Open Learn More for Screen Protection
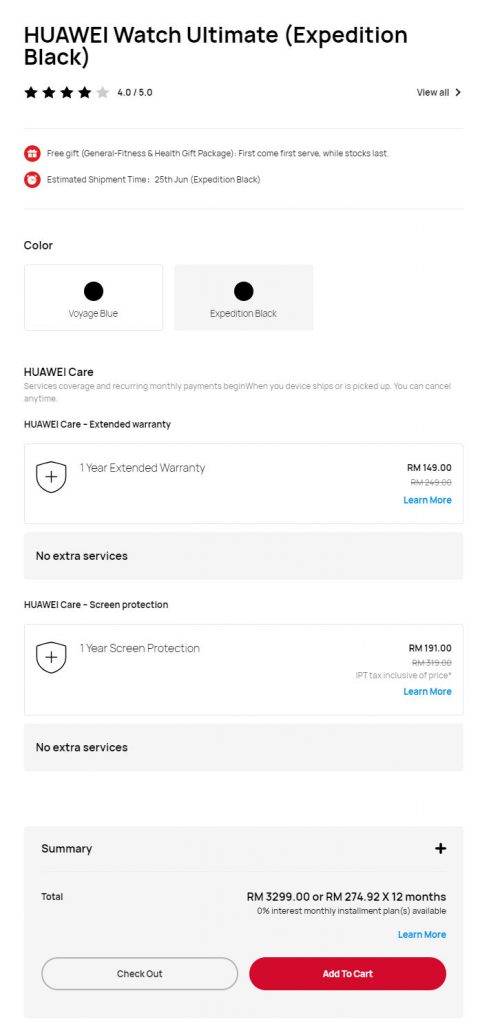The image size is (480, 1024). (x=427, y=692)
